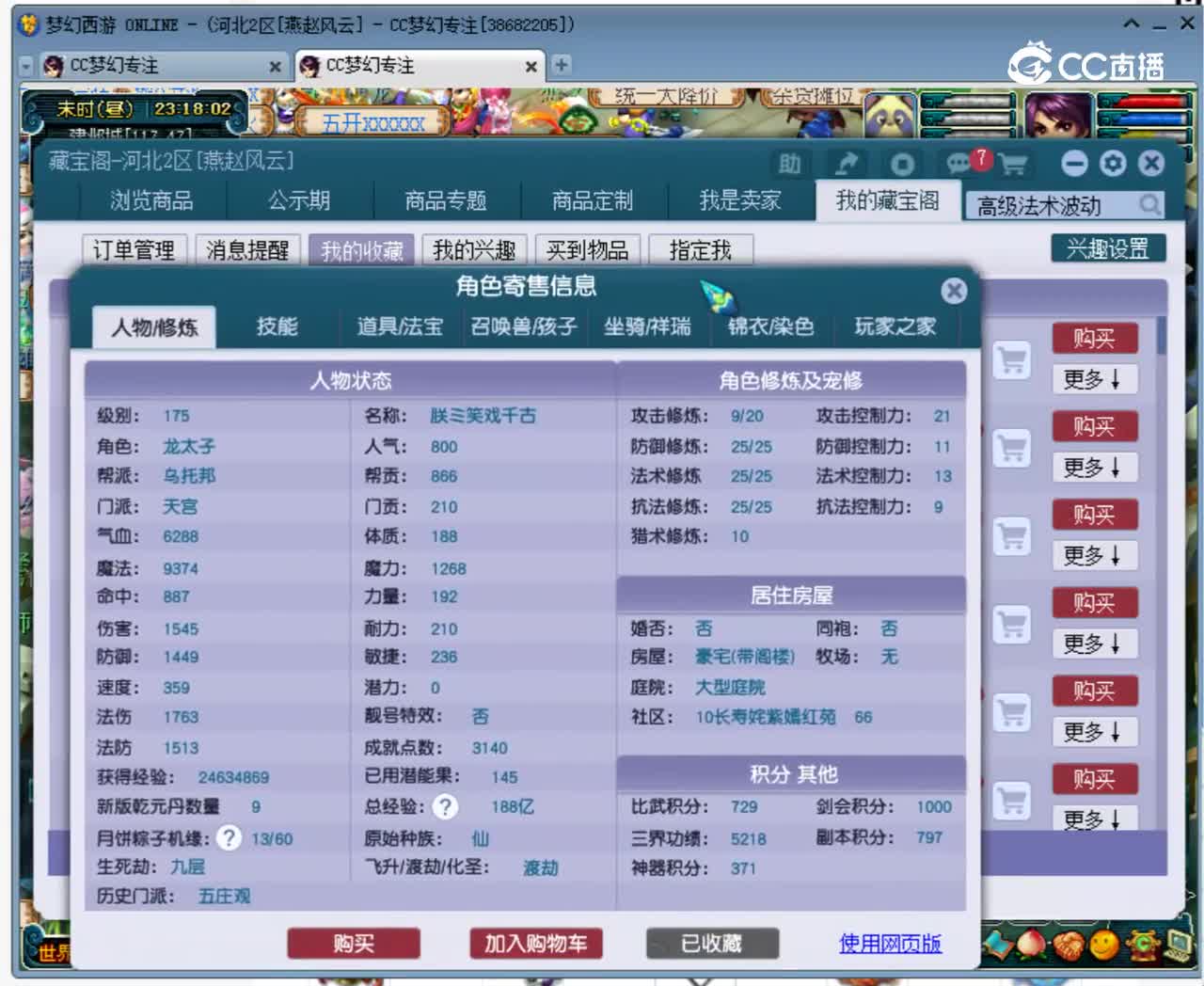This screenshot has height=986, width=1204.
Task: Click the handshake icon in bottom game bar
Action: 1069,944
